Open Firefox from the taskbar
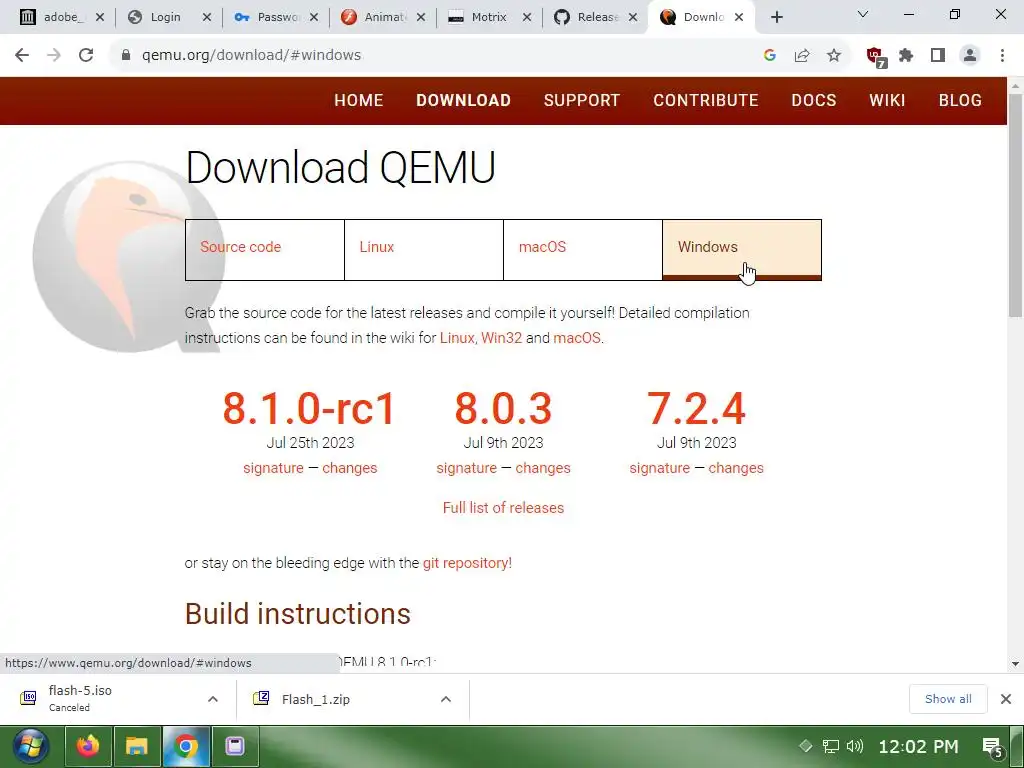The width and height of the screenshot is (1024, 768). (x=88, y=746)
